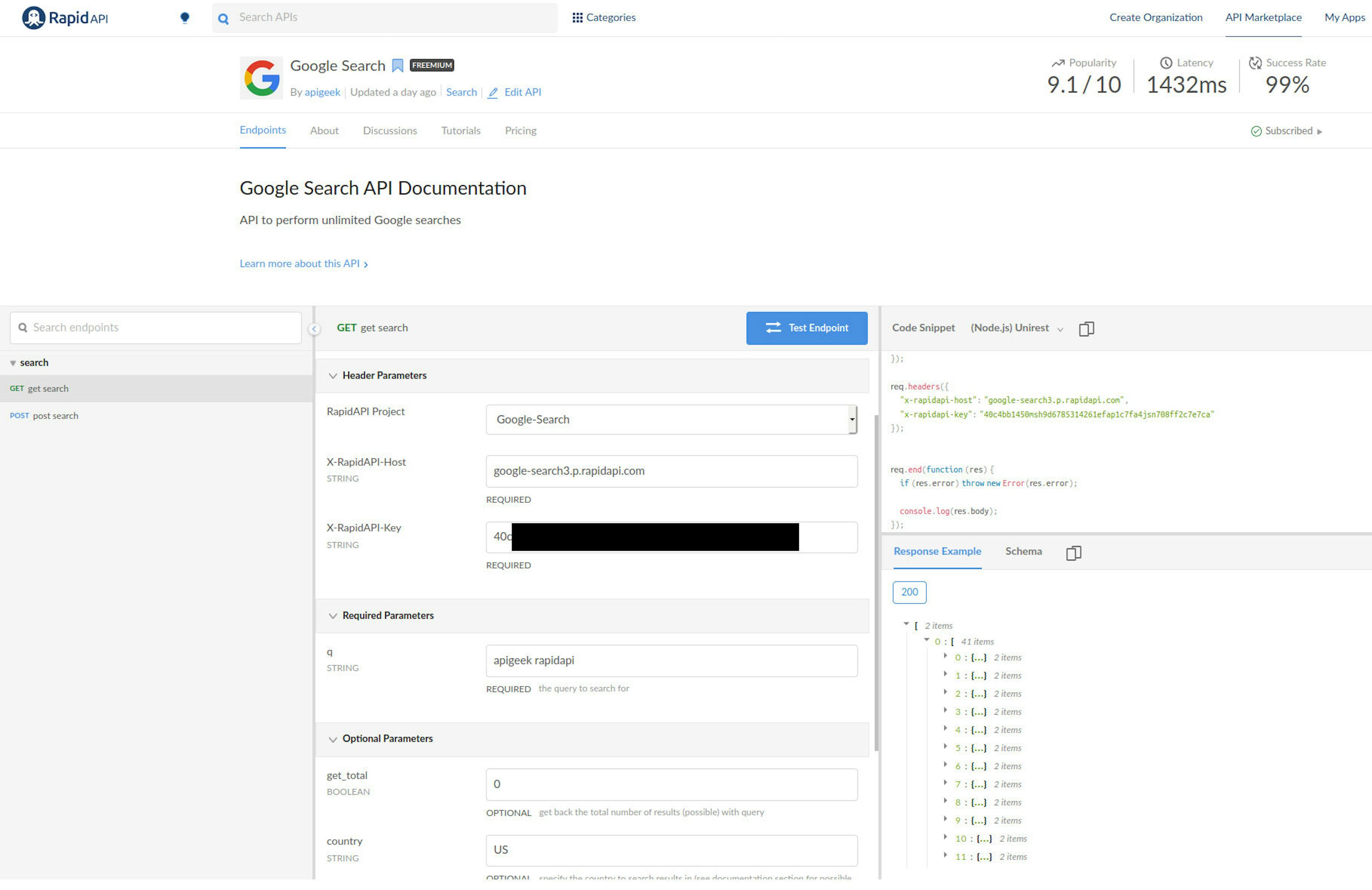Click the X-RapidAPI-Host input
This screenshot has width=1372, height=890.
tap(672, 471)
